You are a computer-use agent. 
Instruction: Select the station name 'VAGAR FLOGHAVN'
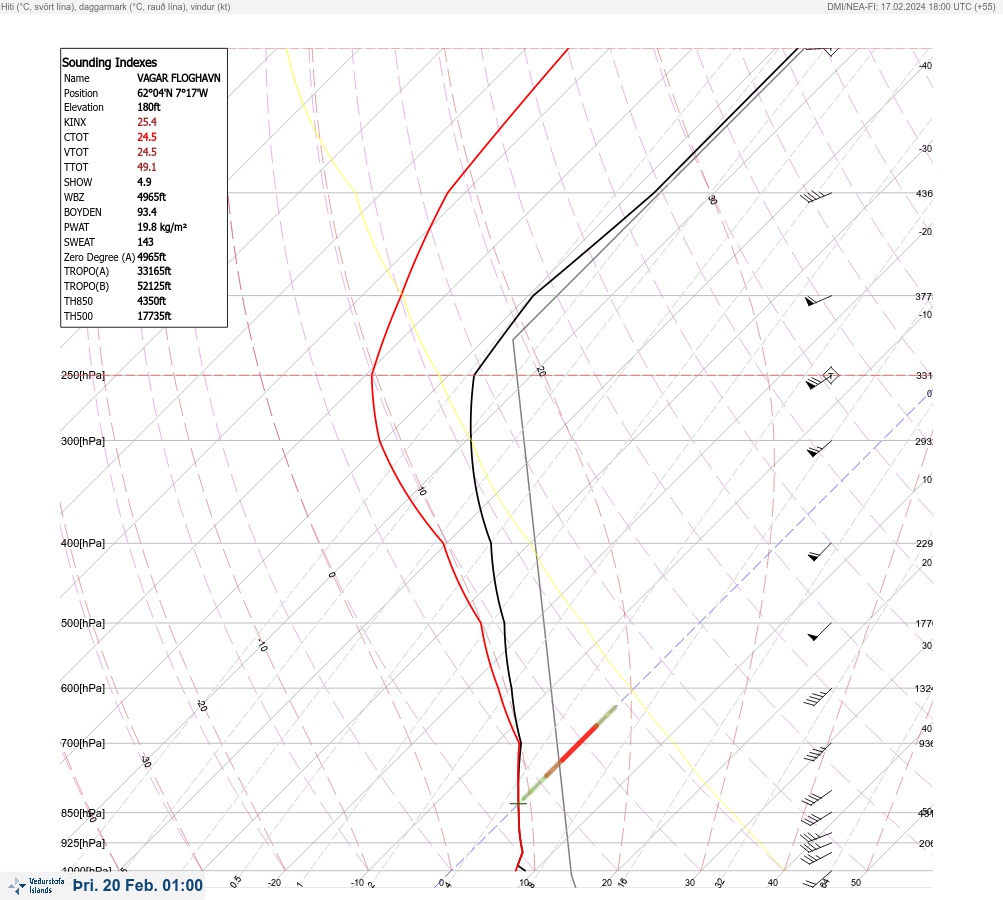pyautogui.click(x=178, y=78)
